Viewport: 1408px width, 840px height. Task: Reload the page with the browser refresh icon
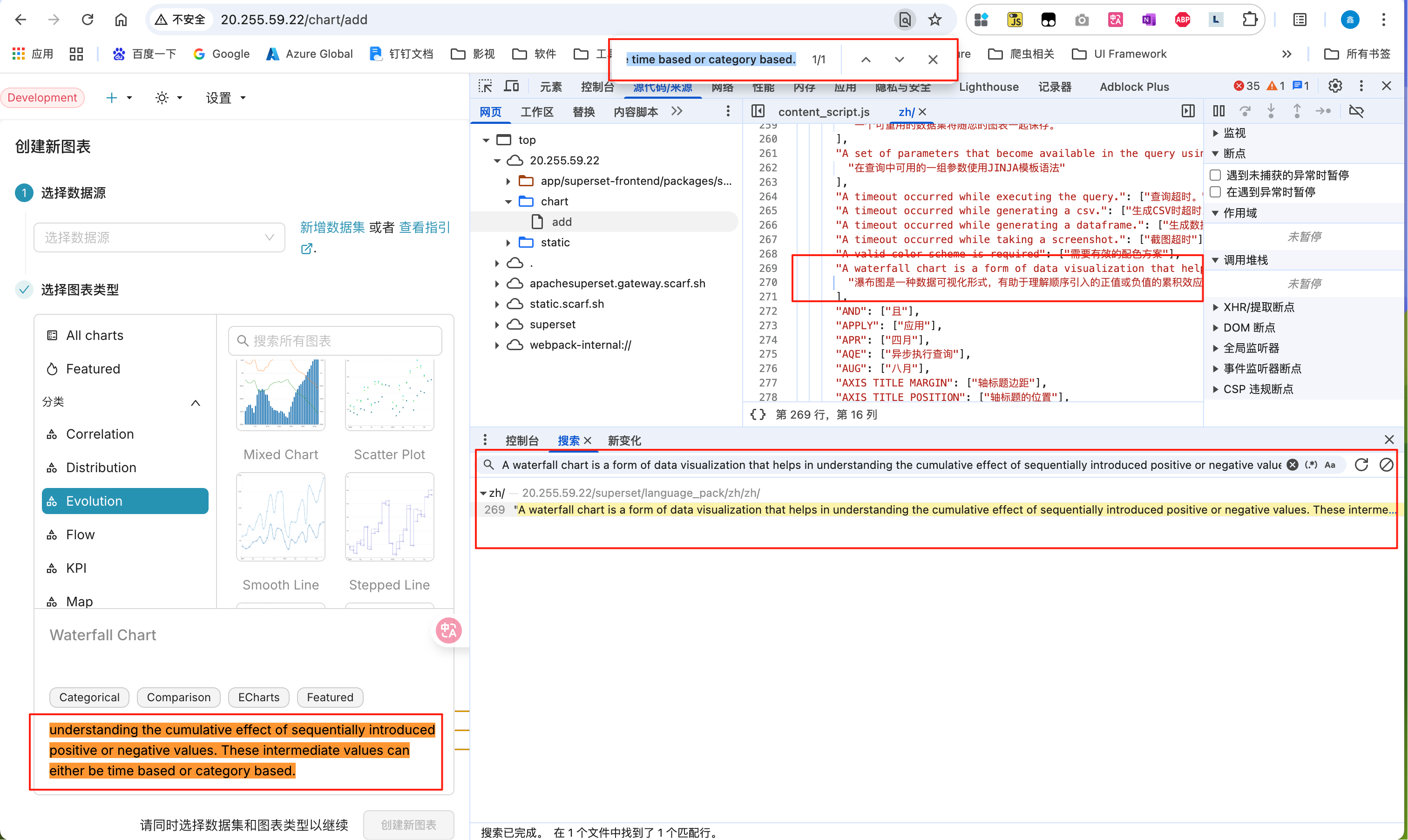(87, 20)
